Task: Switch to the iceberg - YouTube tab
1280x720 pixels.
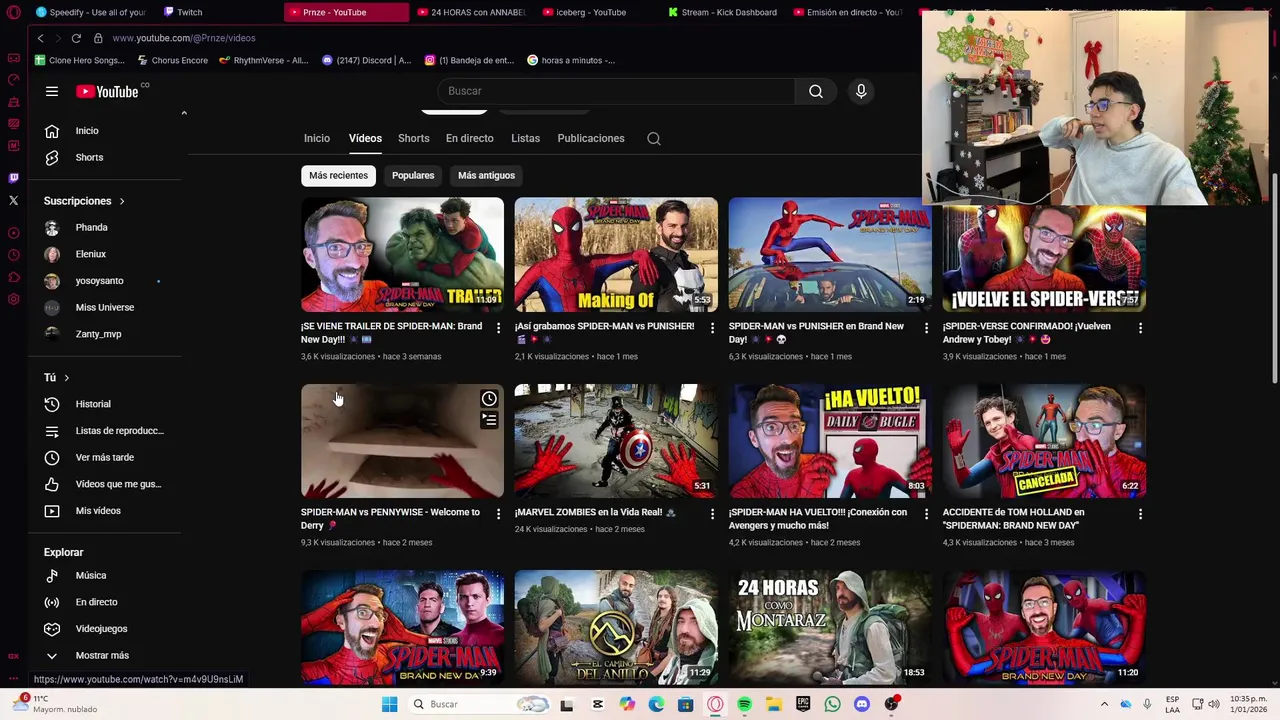Action: click(584, 12)
